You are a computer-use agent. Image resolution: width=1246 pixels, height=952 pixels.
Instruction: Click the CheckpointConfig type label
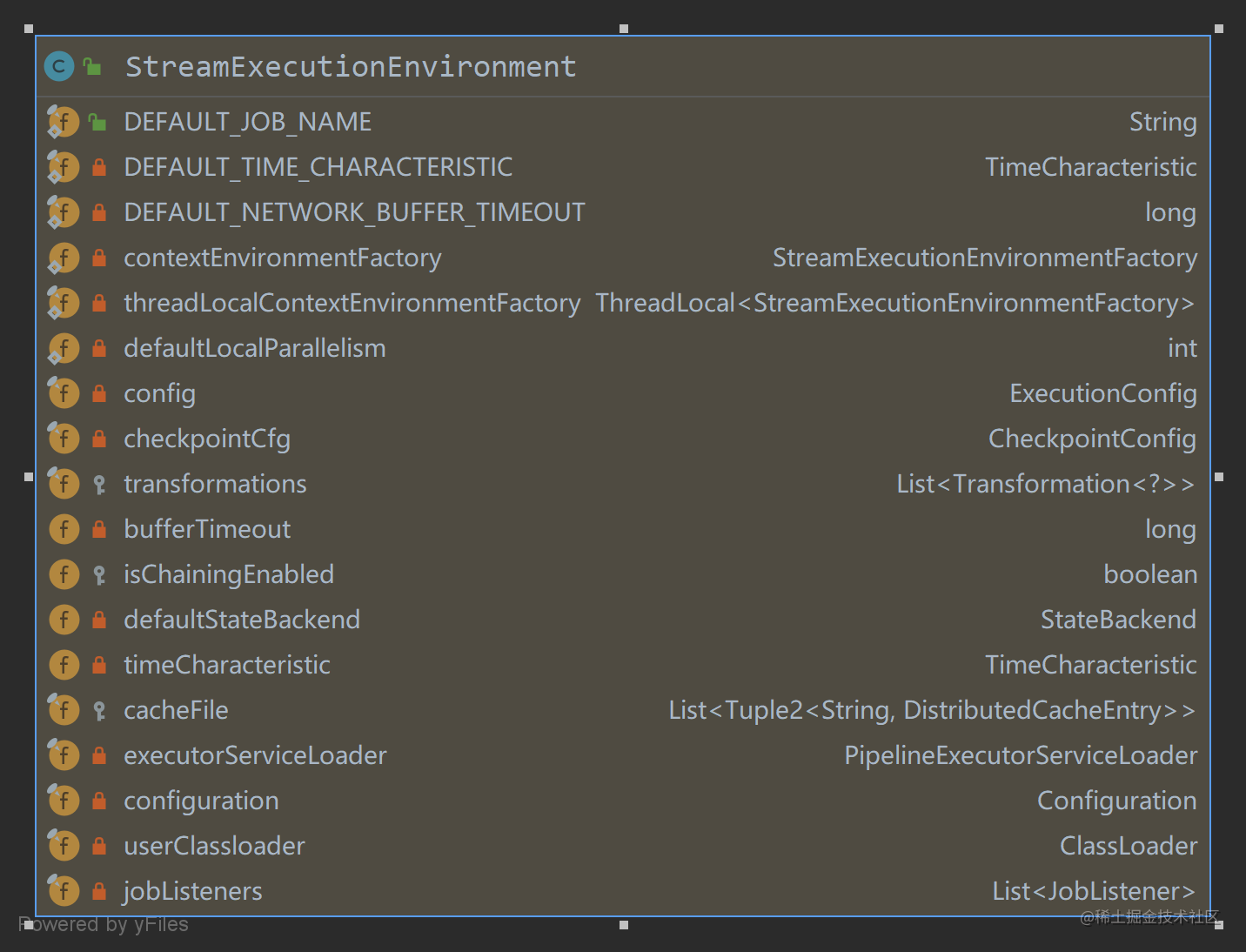tap(1092, 439)
